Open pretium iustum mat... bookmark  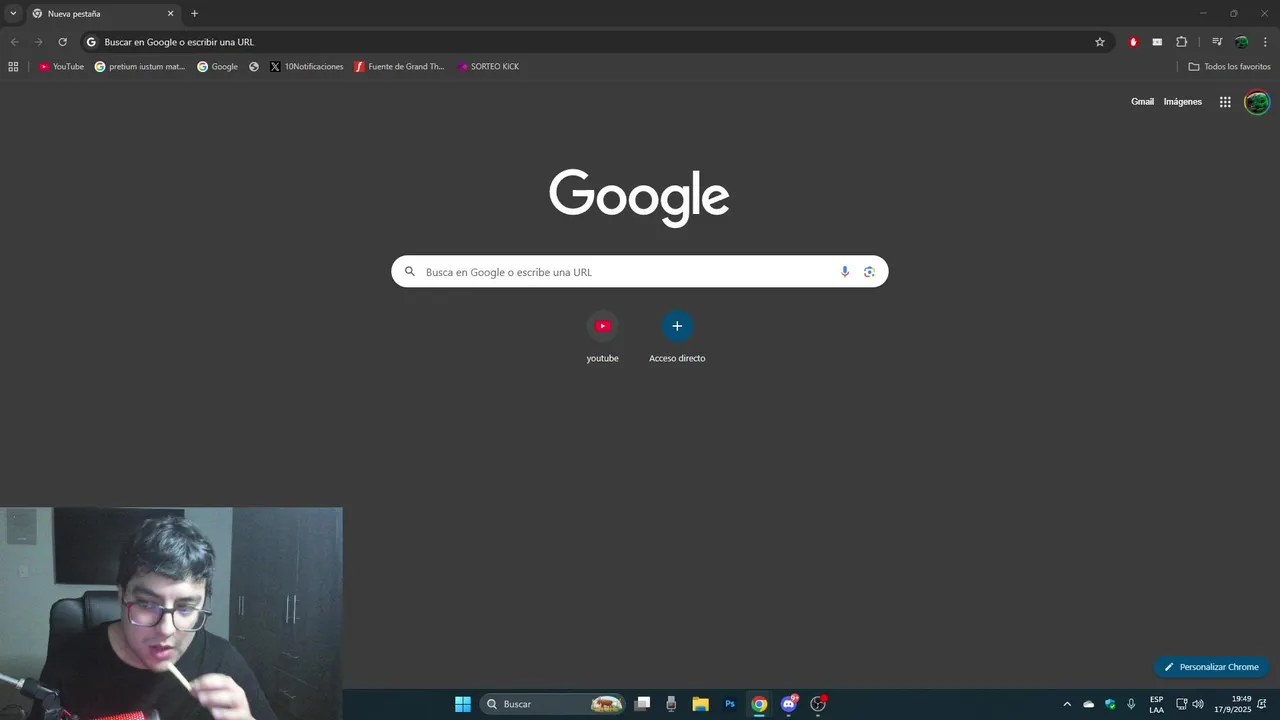point(140,67)
